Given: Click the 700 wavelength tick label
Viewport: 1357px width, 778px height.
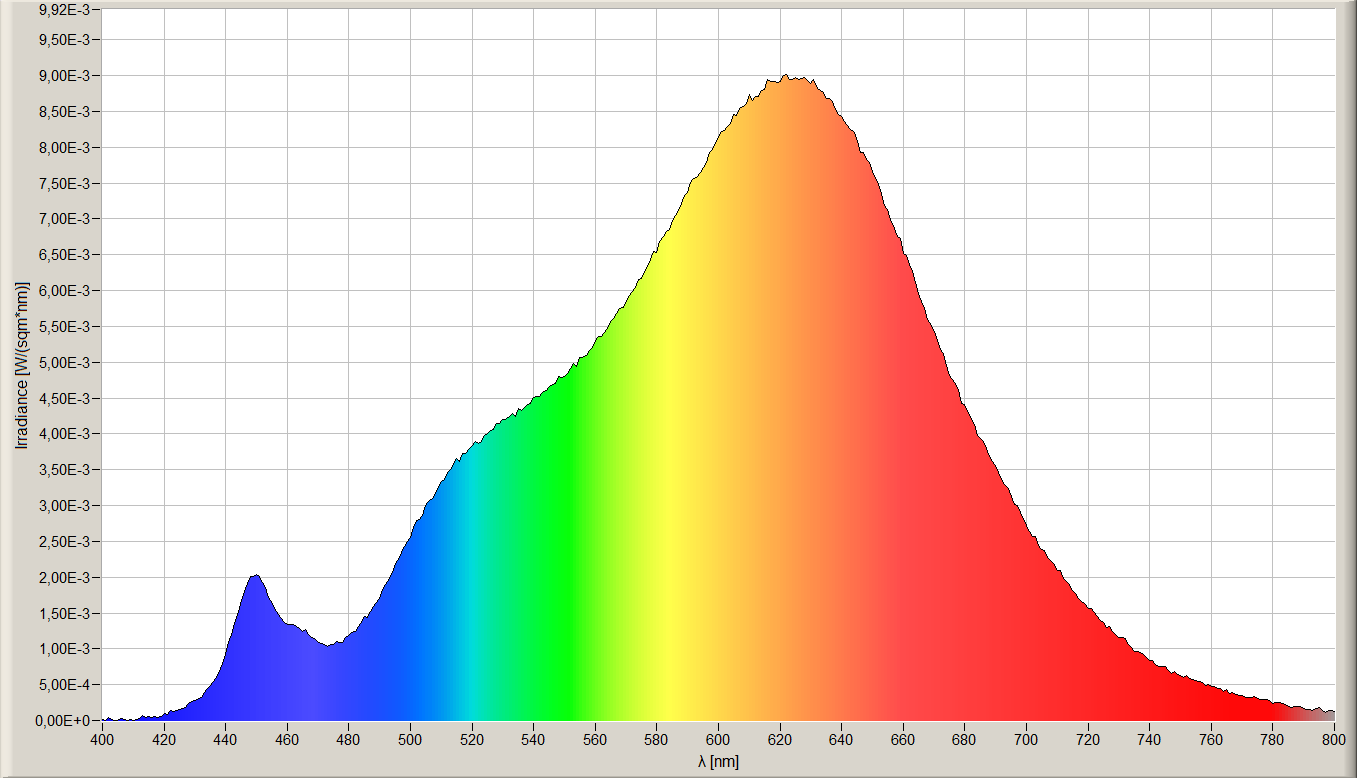Looking at the screenshot, I should [1026, 740].
